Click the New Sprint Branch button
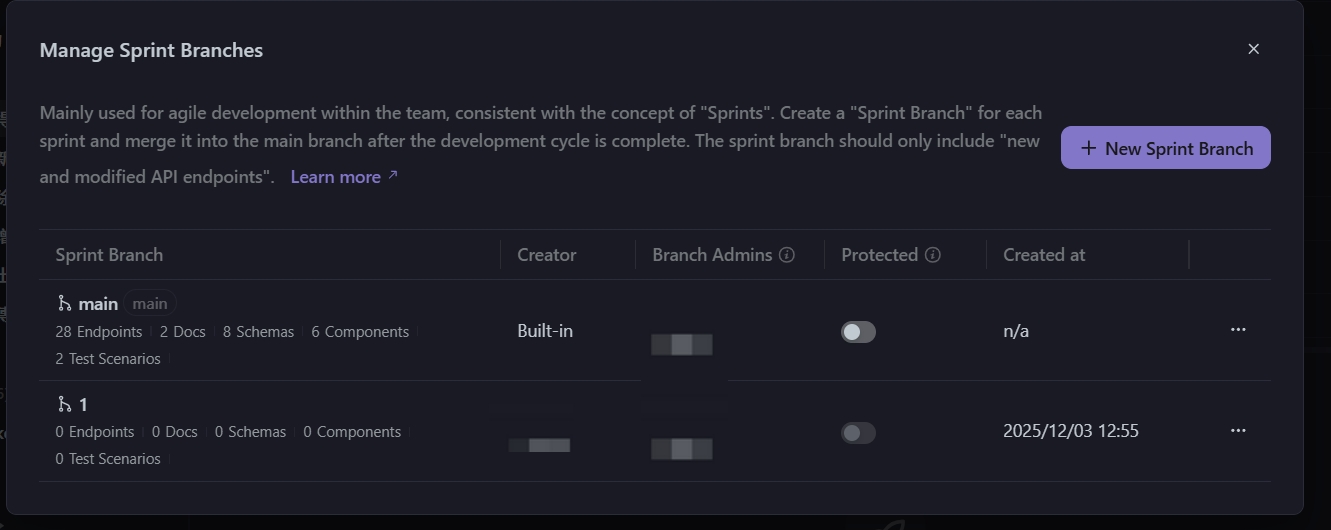The width and height of the screenshot is (1331, 530). 1165,148
